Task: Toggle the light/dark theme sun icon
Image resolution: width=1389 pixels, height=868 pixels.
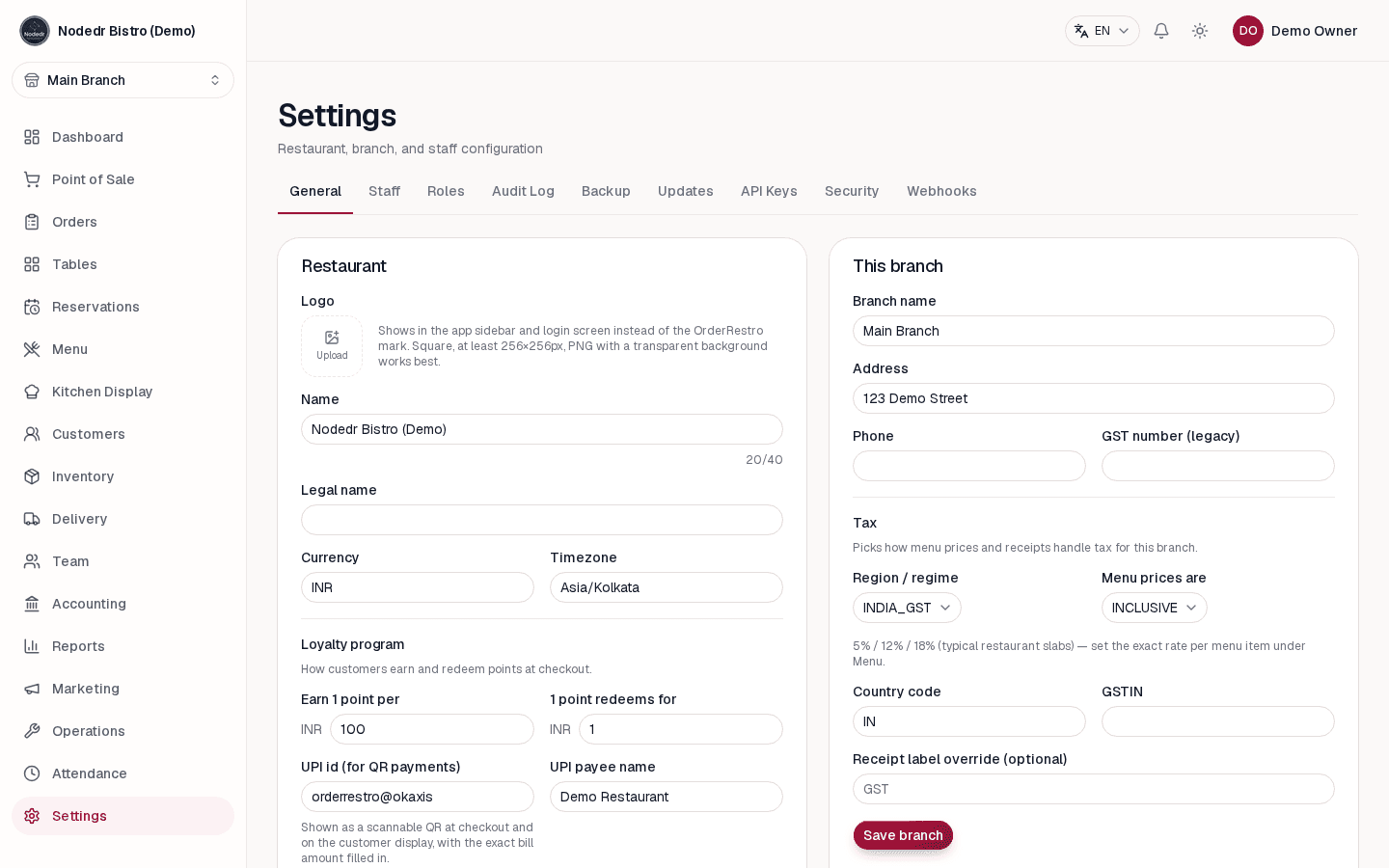Action: click(1200, 31)
